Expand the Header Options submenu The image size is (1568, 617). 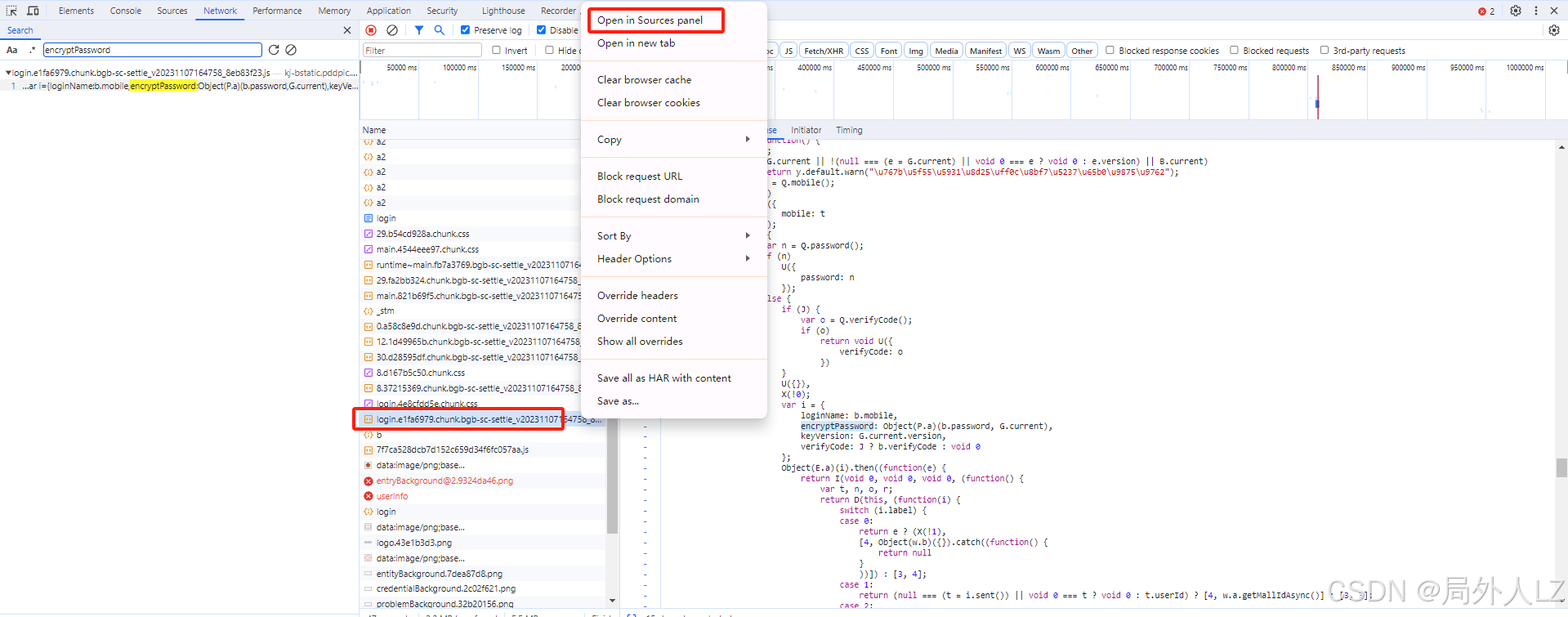click(x=674, y=259)
